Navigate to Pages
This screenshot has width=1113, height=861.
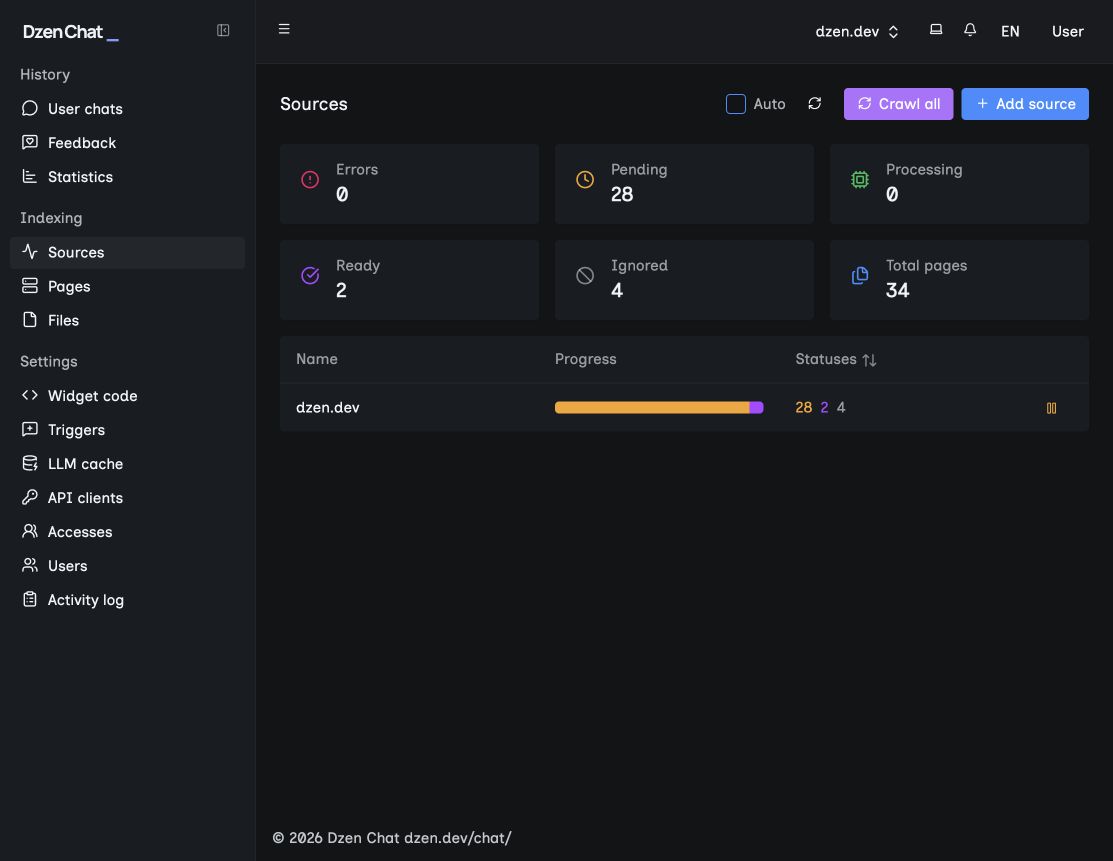pos(128,286)
